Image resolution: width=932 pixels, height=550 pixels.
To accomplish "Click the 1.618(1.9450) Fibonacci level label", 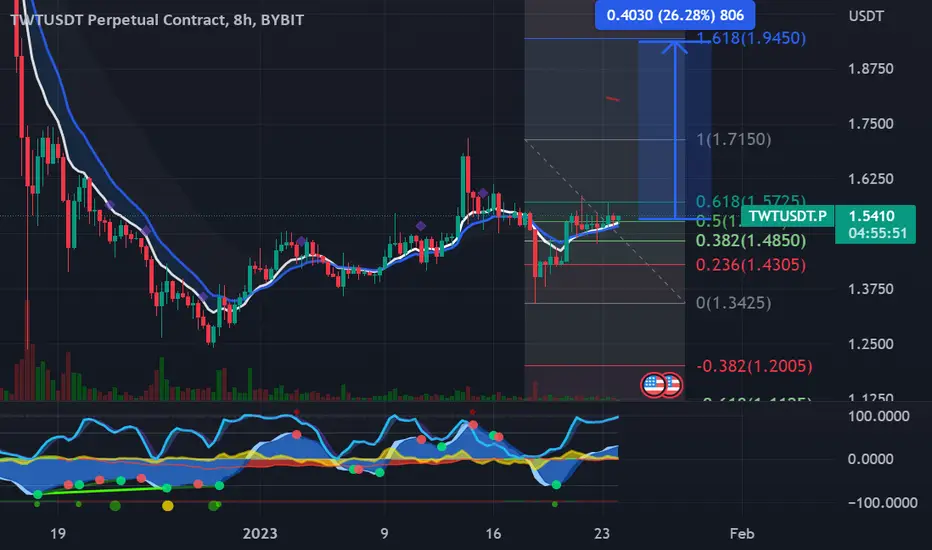I will [751, 38].
